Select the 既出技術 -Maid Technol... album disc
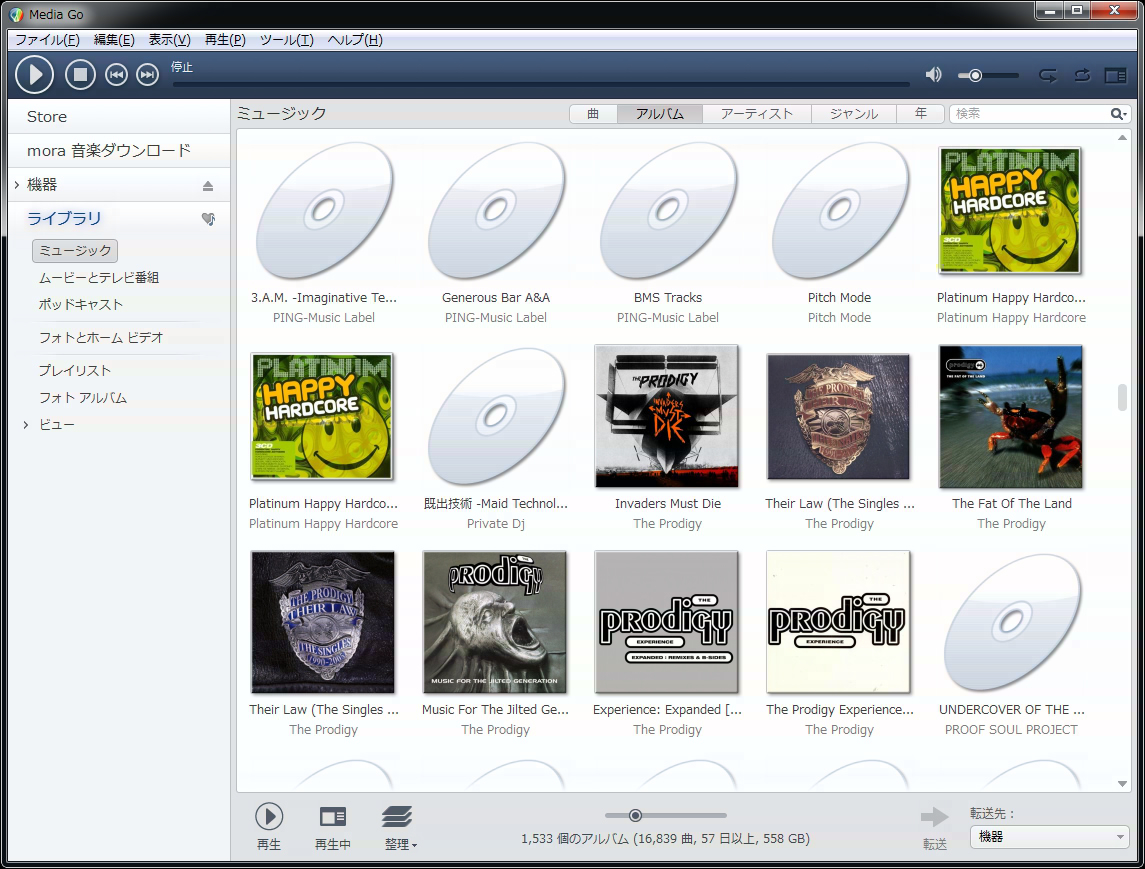Viewport: 1145px width, 869px height. [x=497, y=418]
